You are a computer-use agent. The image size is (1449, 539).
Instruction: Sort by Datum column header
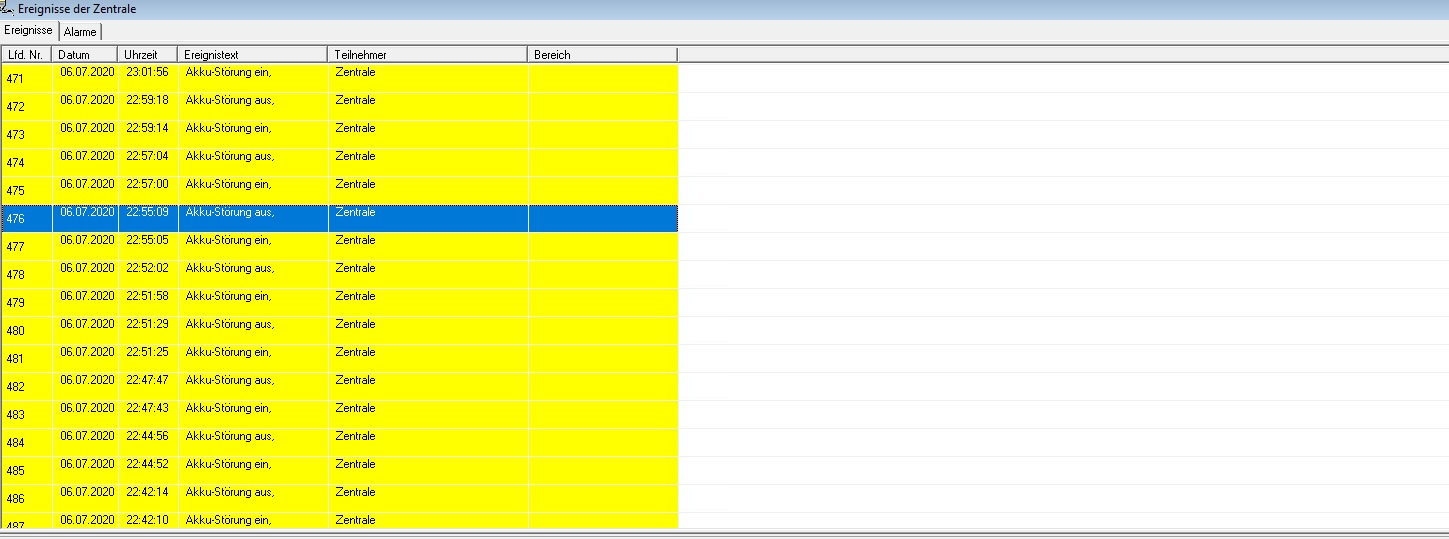(84, 55)
